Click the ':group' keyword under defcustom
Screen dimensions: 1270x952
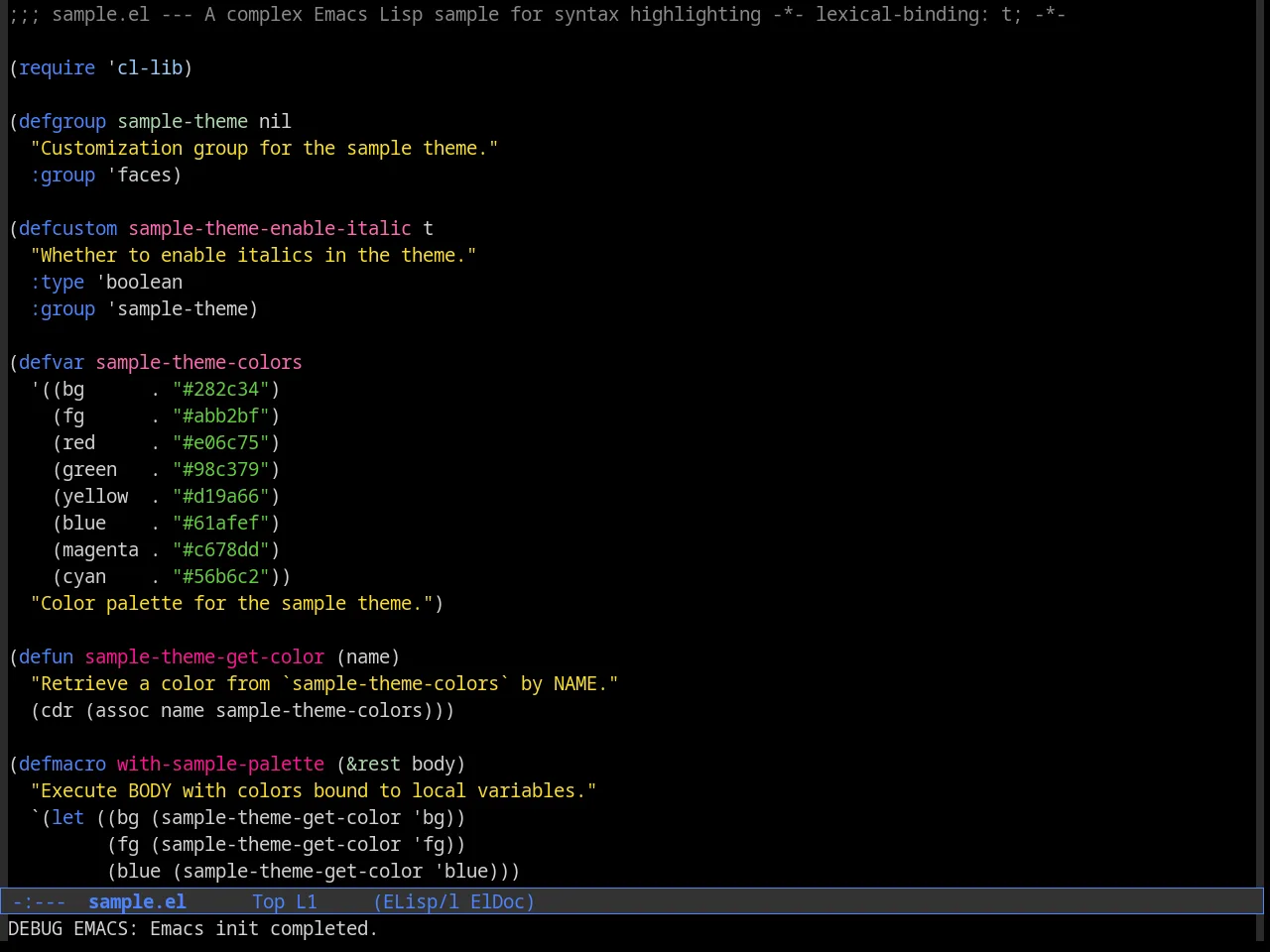[x=63, y=308]
